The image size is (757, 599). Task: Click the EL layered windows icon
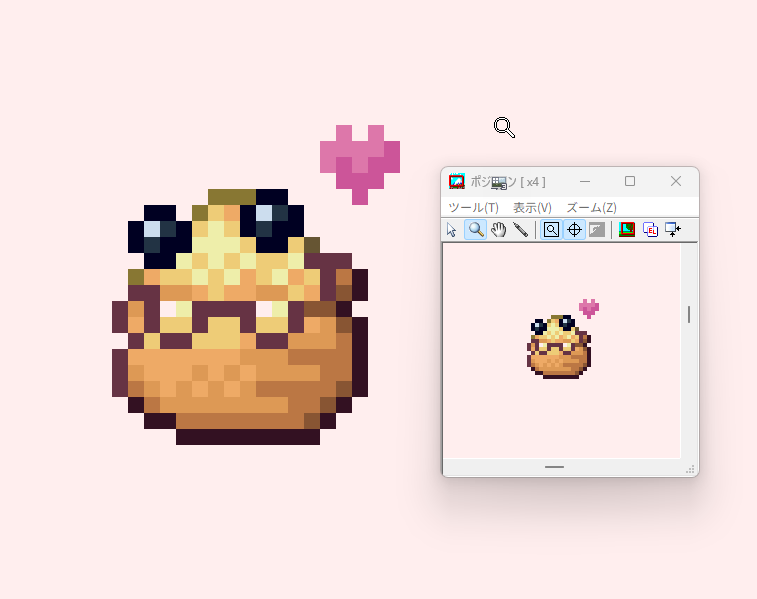650,230
